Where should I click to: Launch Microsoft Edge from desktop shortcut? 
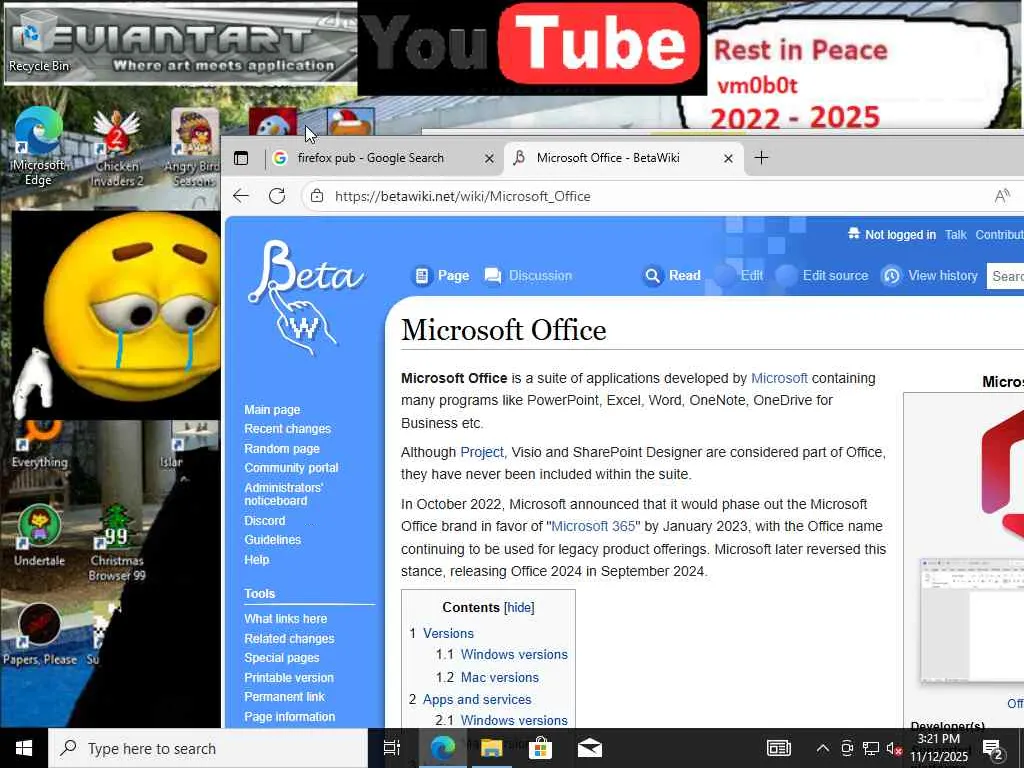coord(38,147)
